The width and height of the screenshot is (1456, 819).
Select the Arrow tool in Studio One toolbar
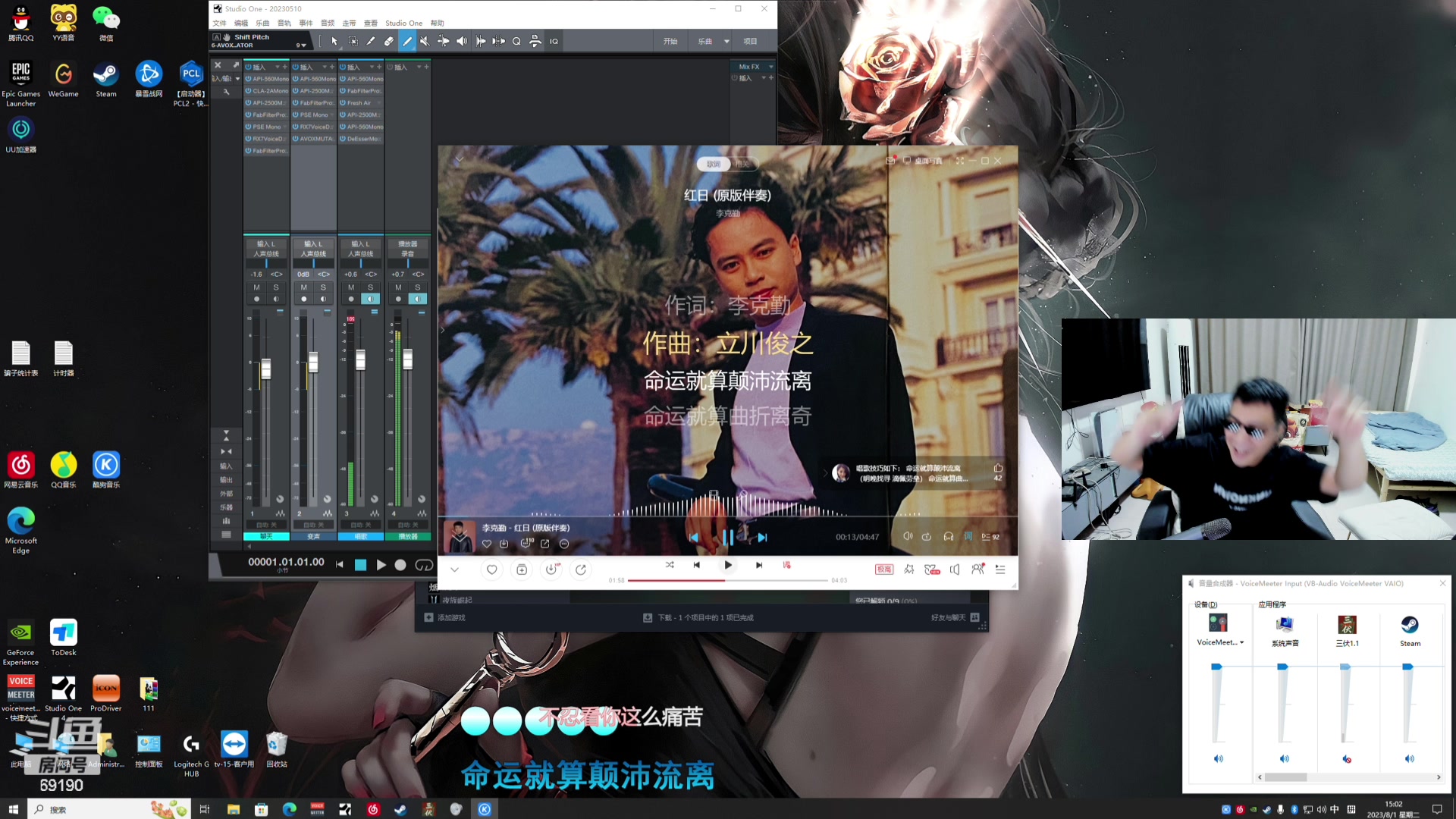(x=334, y=41)
